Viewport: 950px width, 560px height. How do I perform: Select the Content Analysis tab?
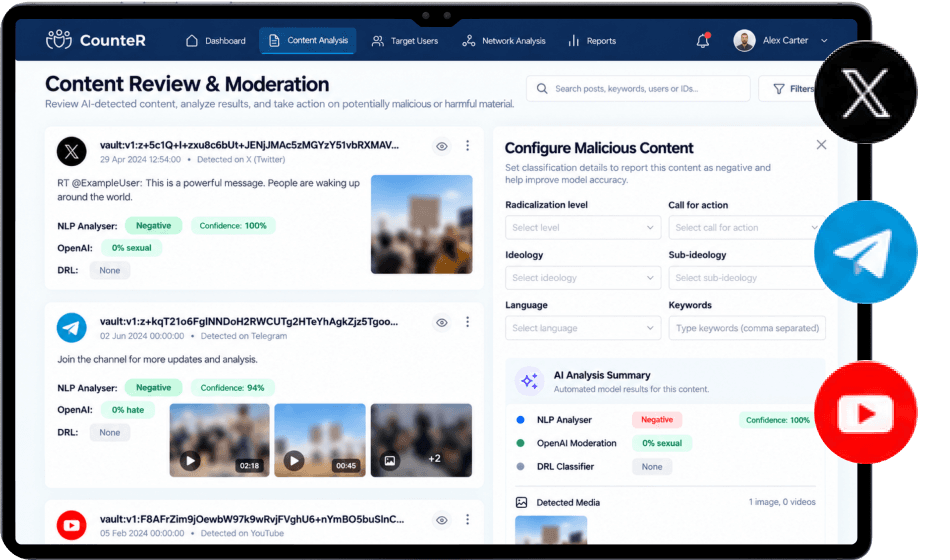tap(308, 41)
